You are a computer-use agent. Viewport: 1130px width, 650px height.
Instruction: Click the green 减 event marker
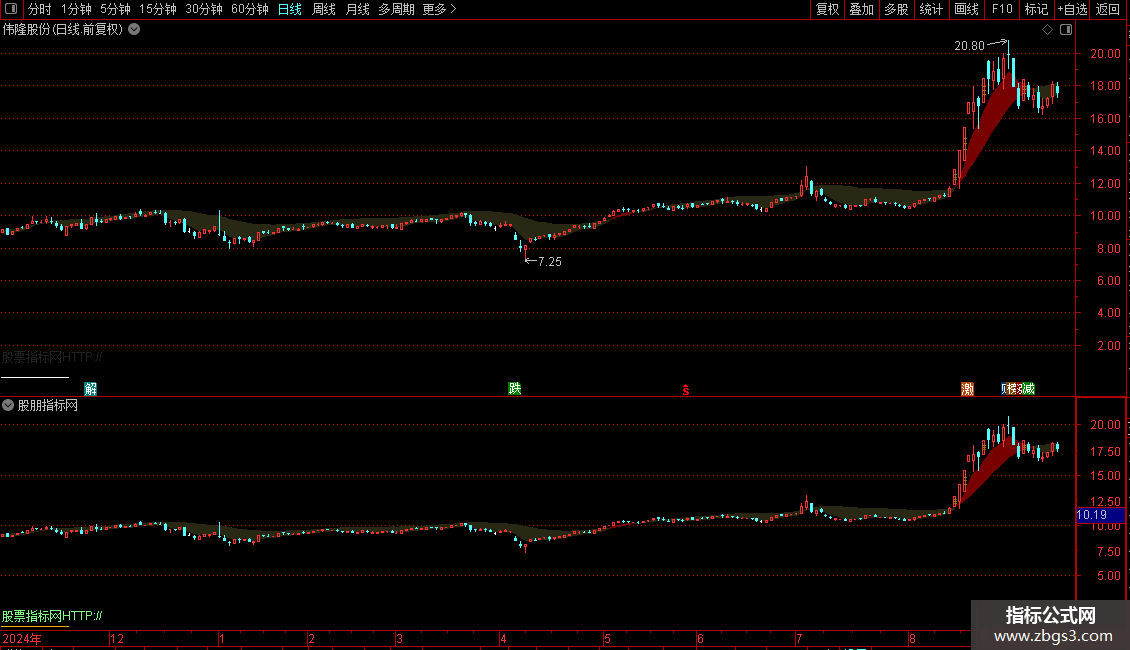[1029, 389]
